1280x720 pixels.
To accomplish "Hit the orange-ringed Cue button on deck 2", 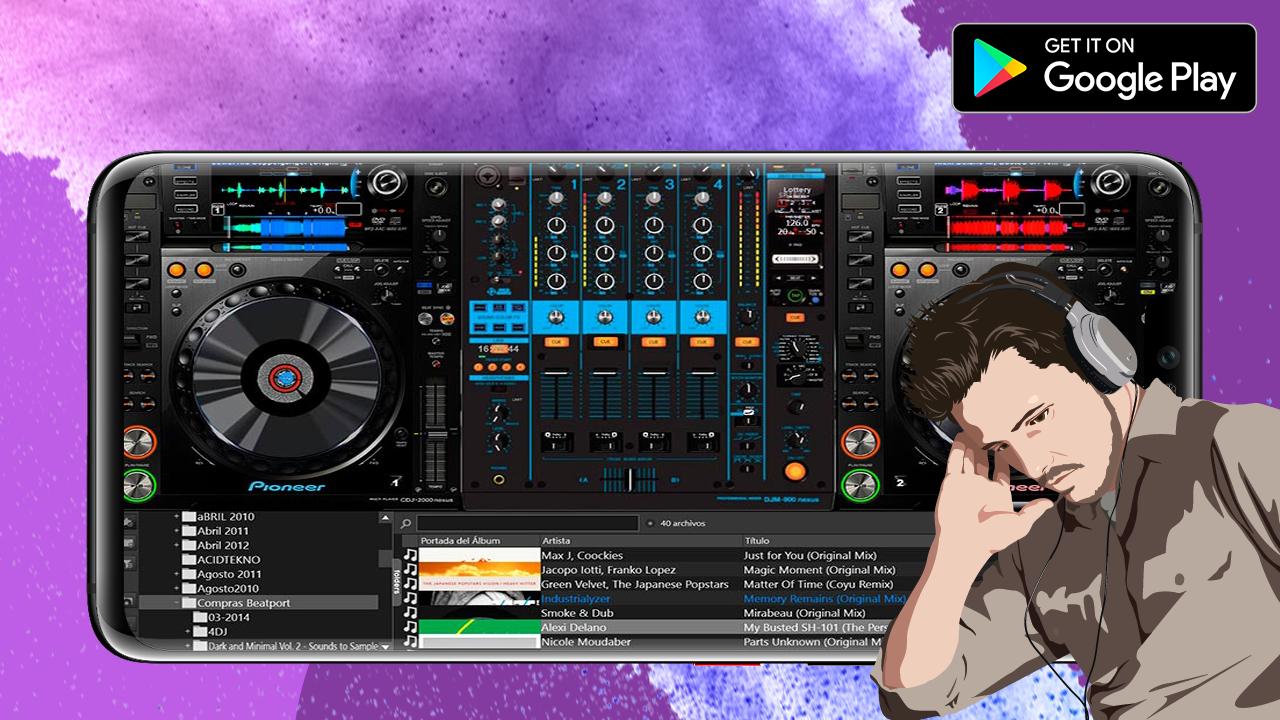I will click(x=859, y=442).
